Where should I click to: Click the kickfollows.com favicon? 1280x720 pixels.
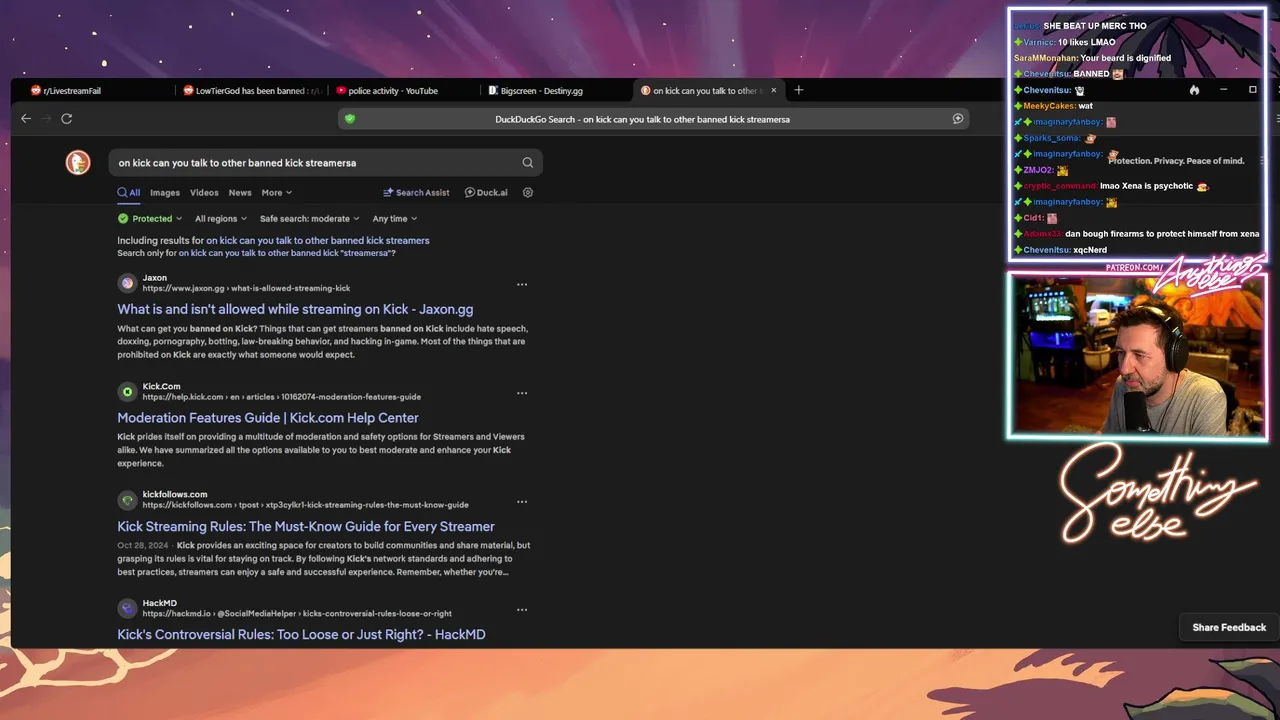pyautogui.click(x=127, y=500)
